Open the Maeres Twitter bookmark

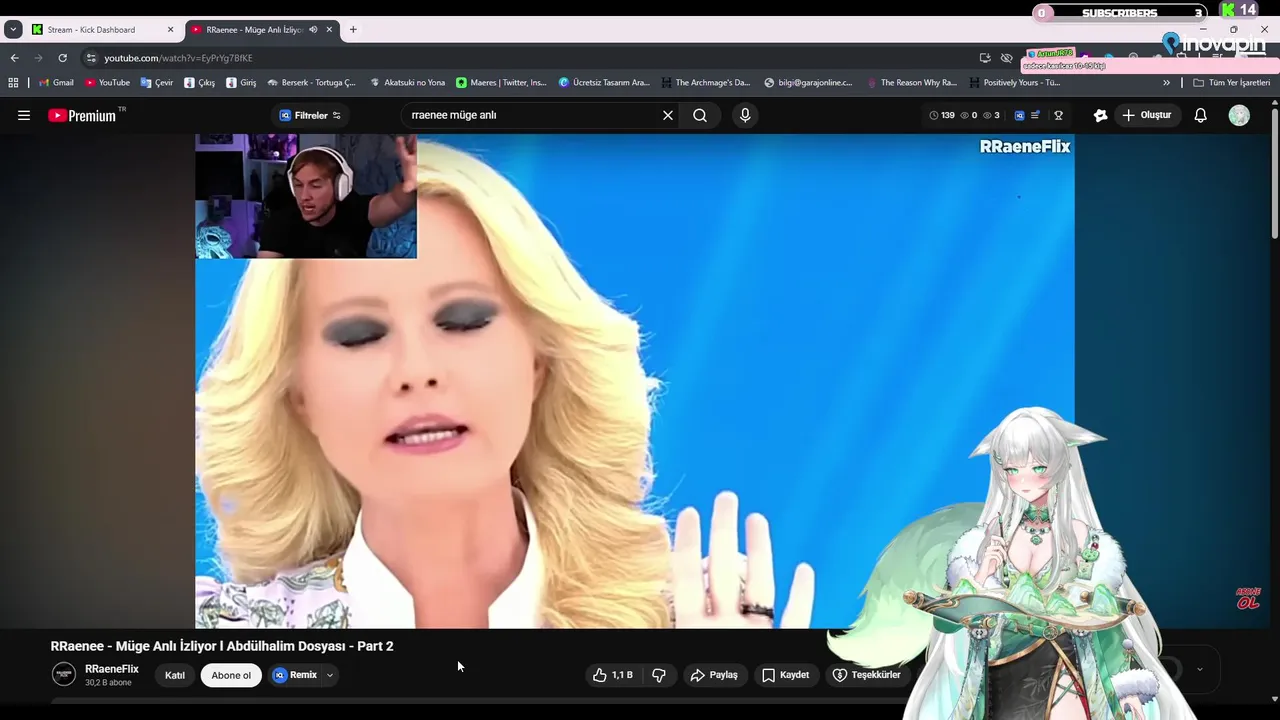(x=501, y=83)
